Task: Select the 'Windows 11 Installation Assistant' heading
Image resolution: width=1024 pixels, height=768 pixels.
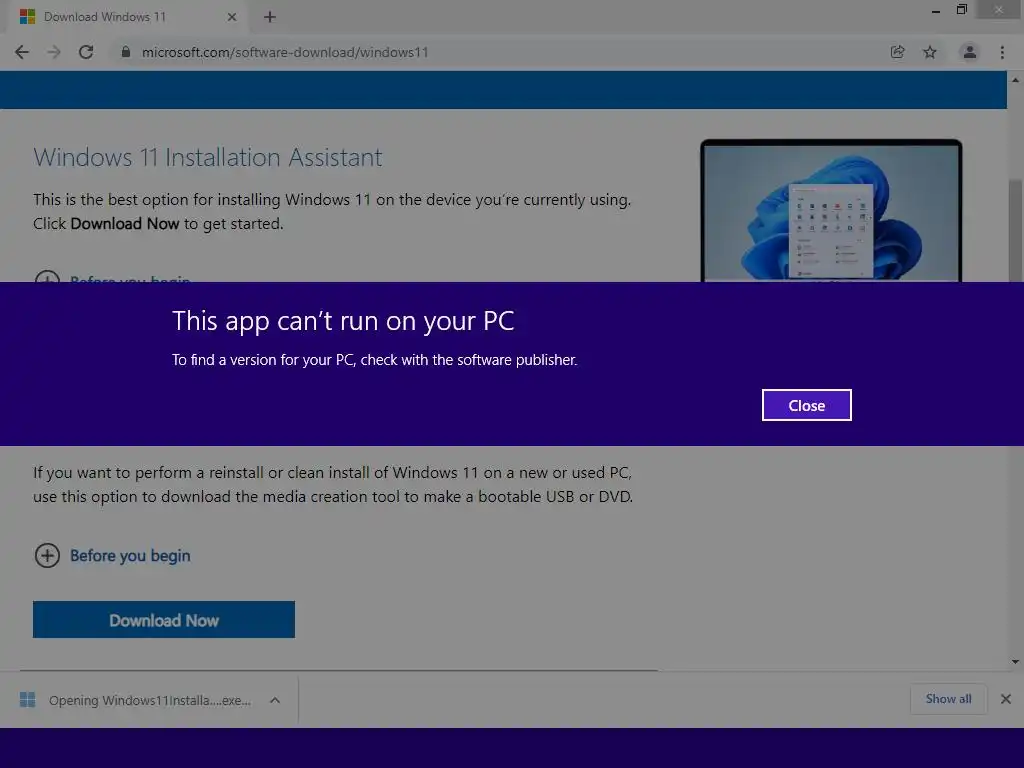Action: click(208, 157)
